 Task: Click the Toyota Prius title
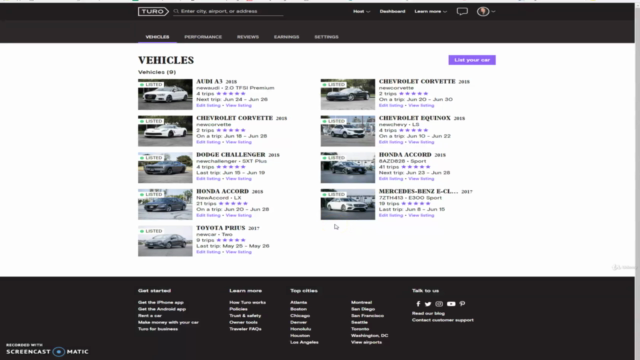(x=221, y=228)
